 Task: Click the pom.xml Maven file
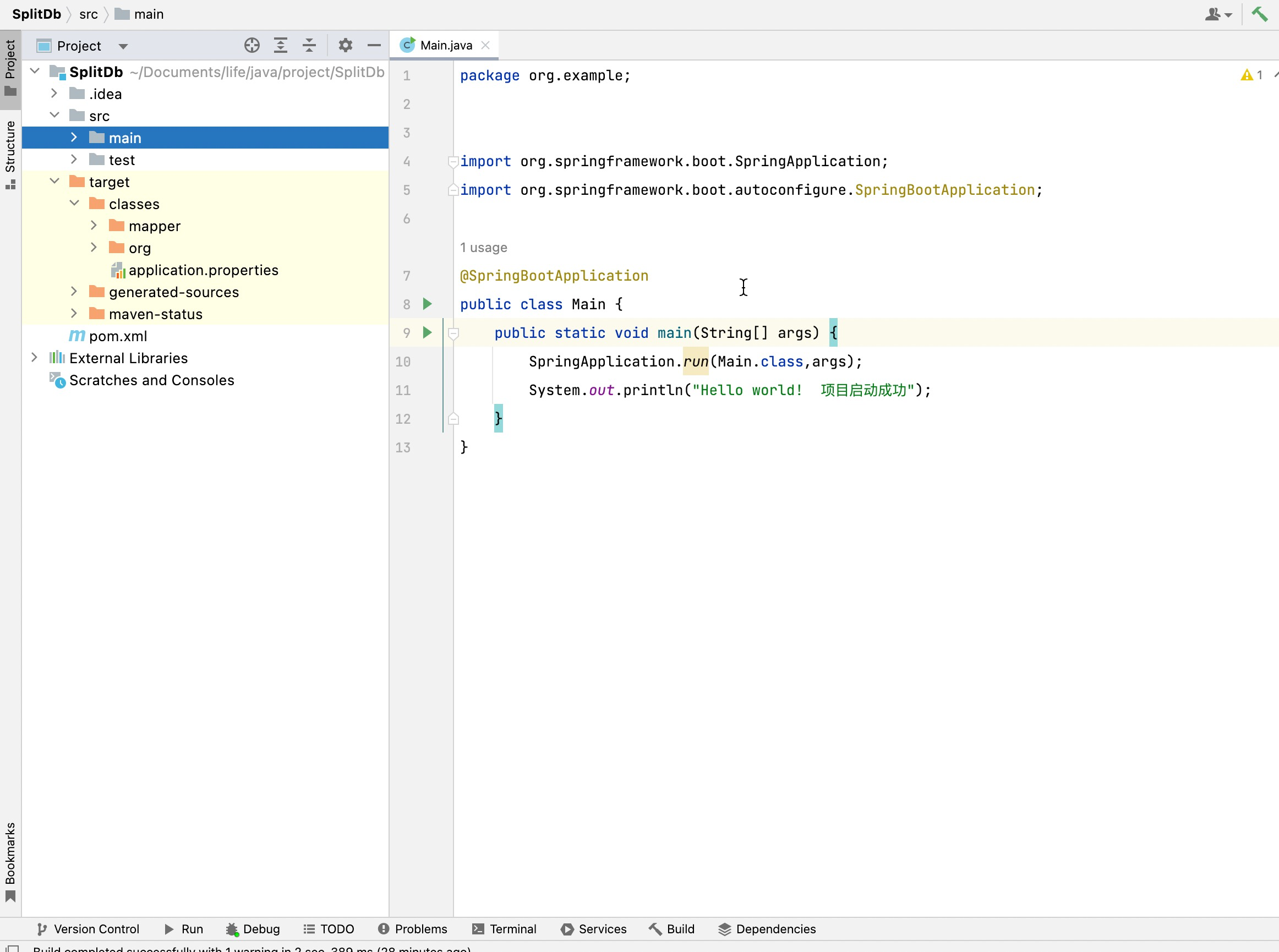tap(108, 336)
